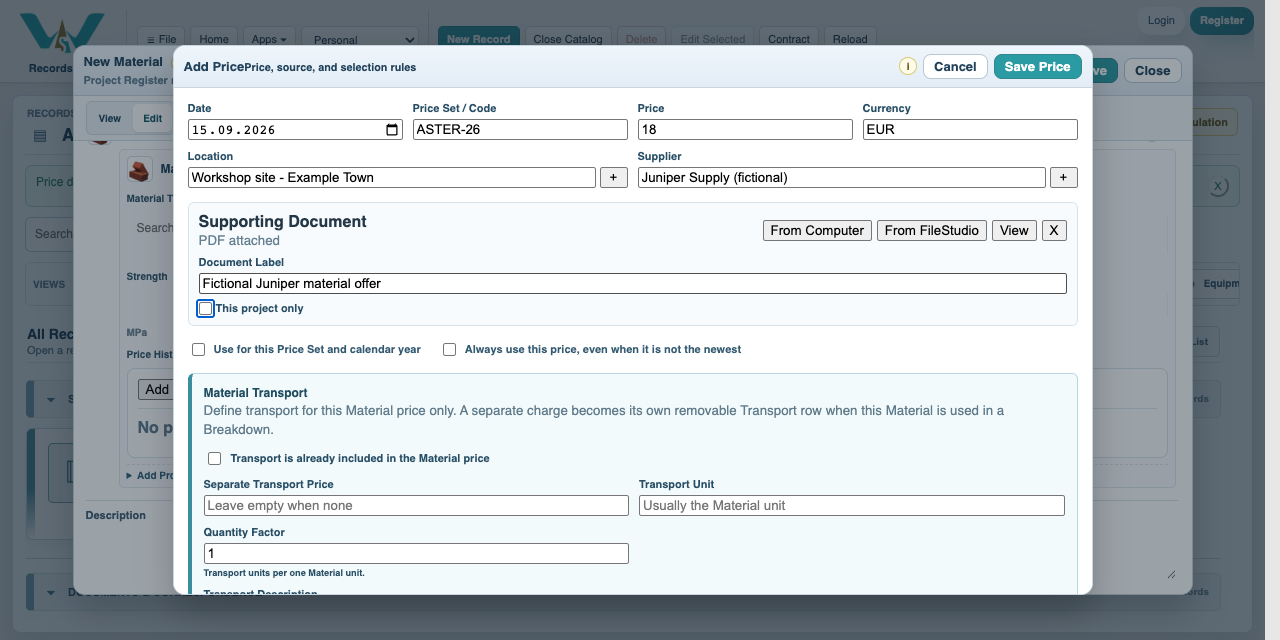Click the 'Supporting Document' heading
The image size is (1280, 640).
tap(283, 221)
